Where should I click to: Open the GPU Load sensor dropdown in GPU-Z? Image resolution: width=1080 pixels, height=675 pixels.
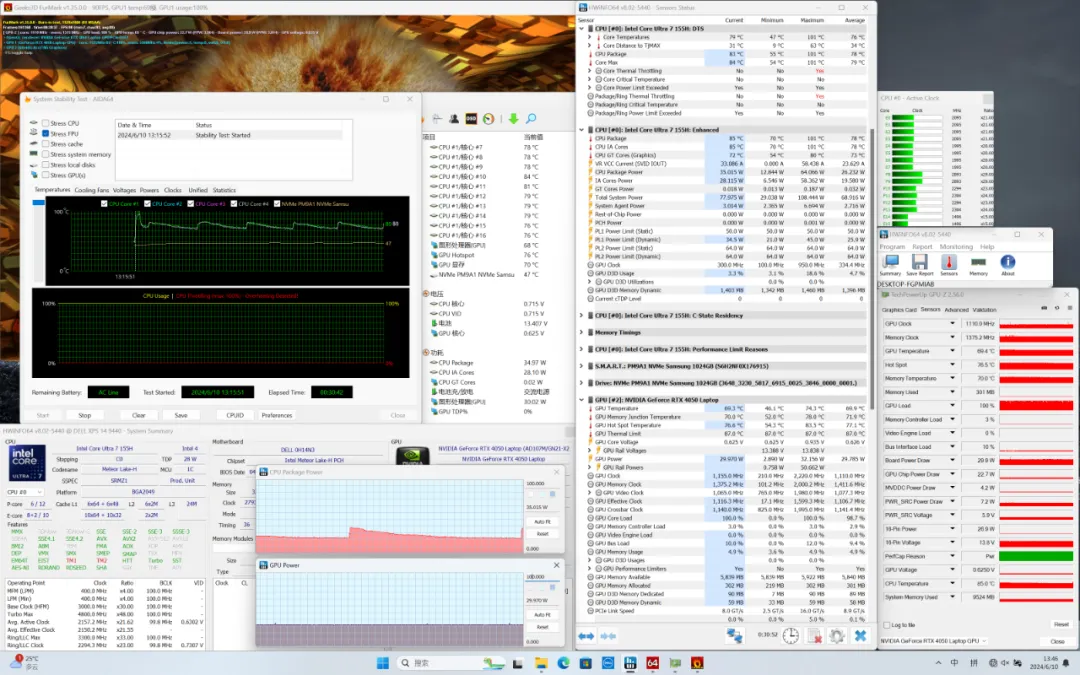click(x=953, y=406)
